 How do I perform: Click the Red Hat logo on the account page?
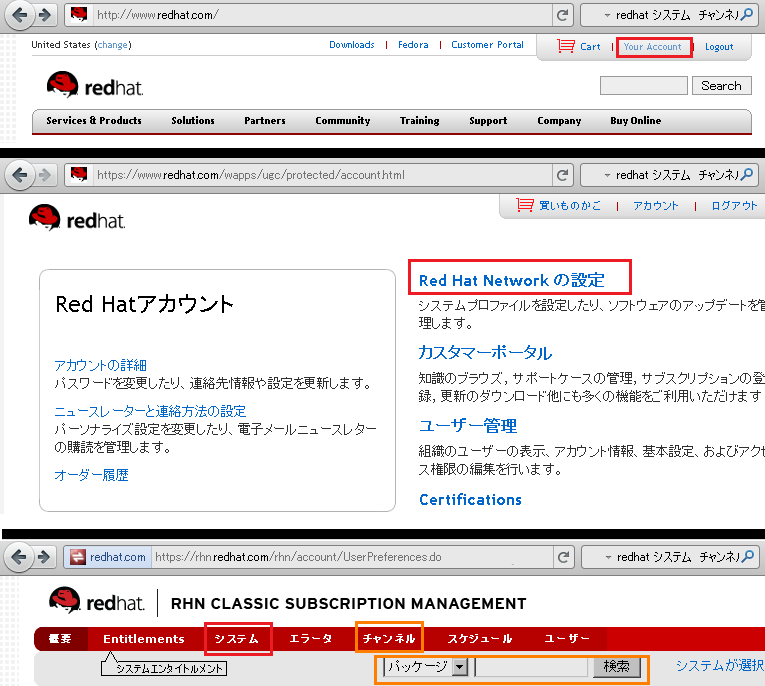tap(77, 218)
